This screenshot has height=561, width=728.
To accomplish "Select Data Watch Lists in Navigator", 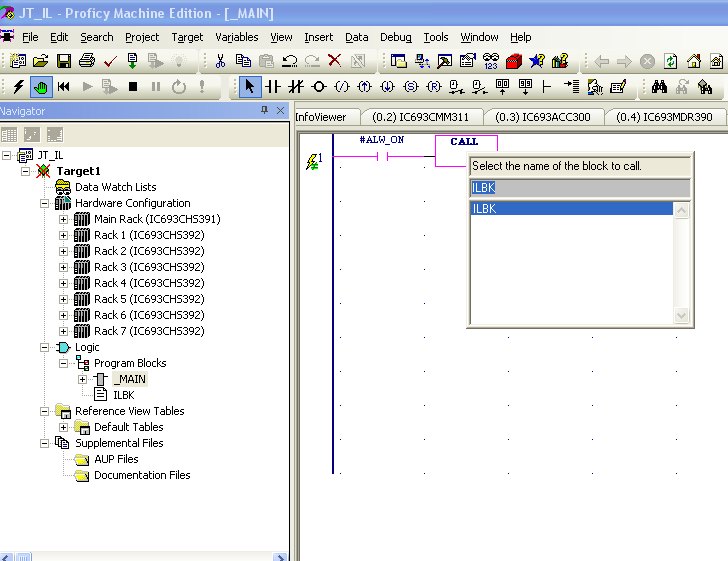I will (116, 187).
